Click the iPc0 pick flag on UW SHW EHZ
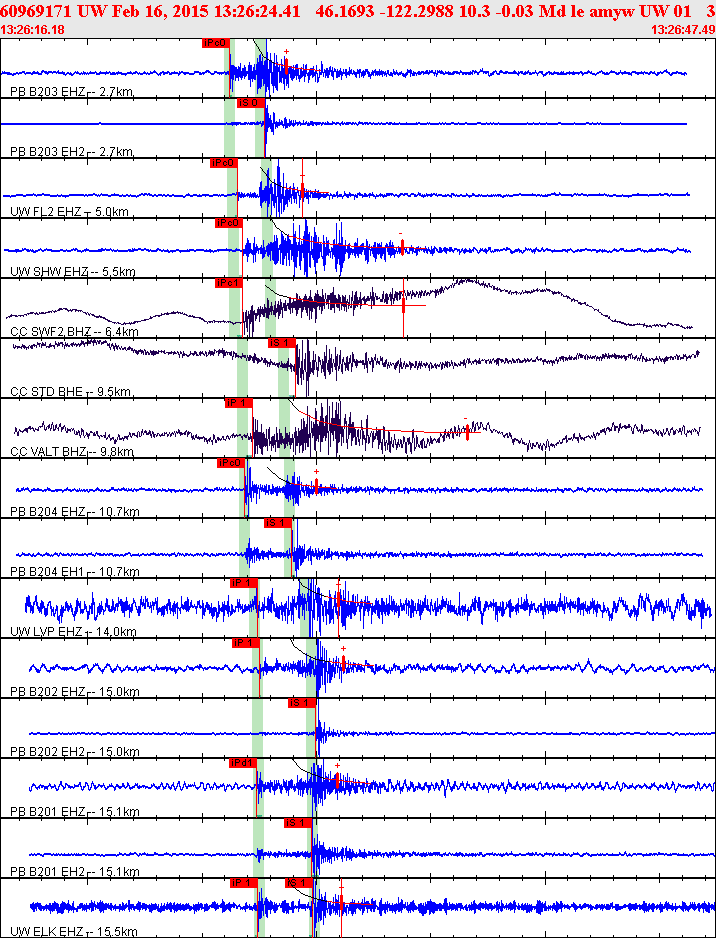The width and height of the screenshot is (716, 938). (x=228, y=223)
